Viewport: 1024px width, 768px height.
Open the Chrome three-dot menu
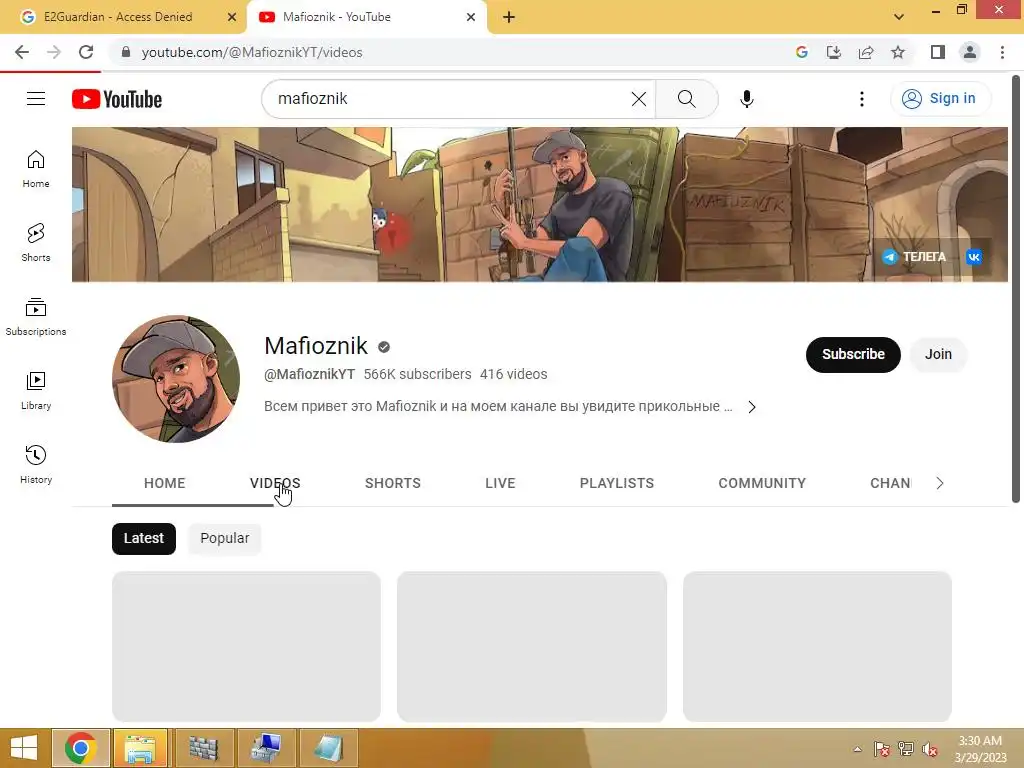(1002, 52)
